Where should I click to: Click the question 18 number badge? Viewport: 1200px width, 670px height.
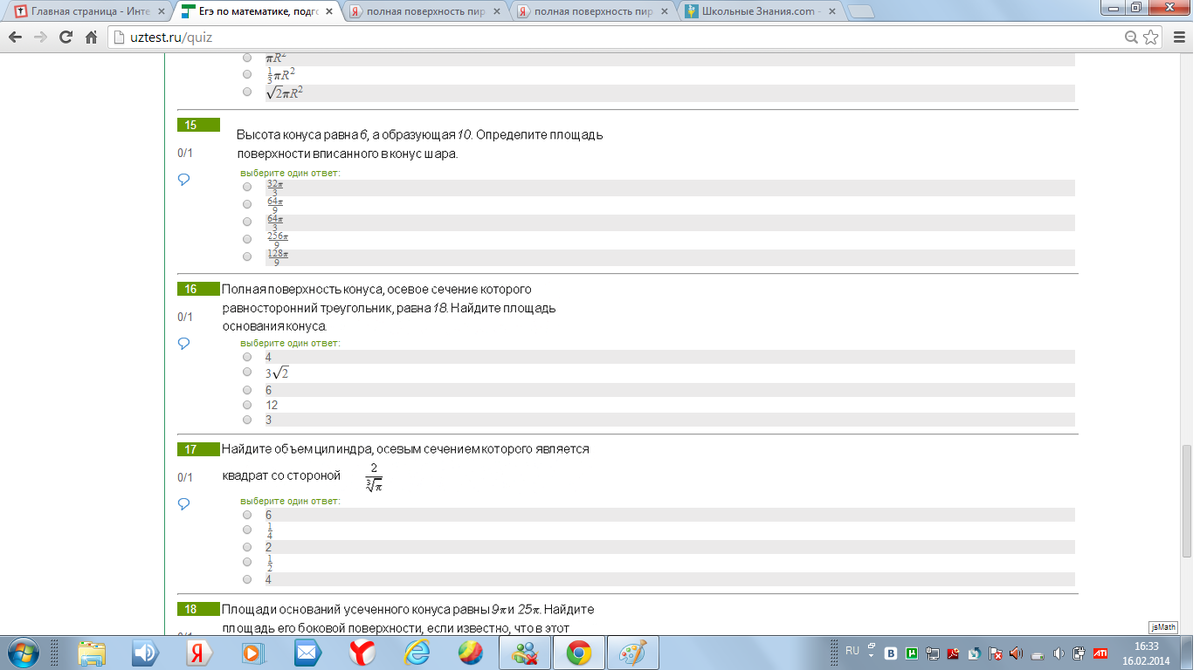coord(198,609)
